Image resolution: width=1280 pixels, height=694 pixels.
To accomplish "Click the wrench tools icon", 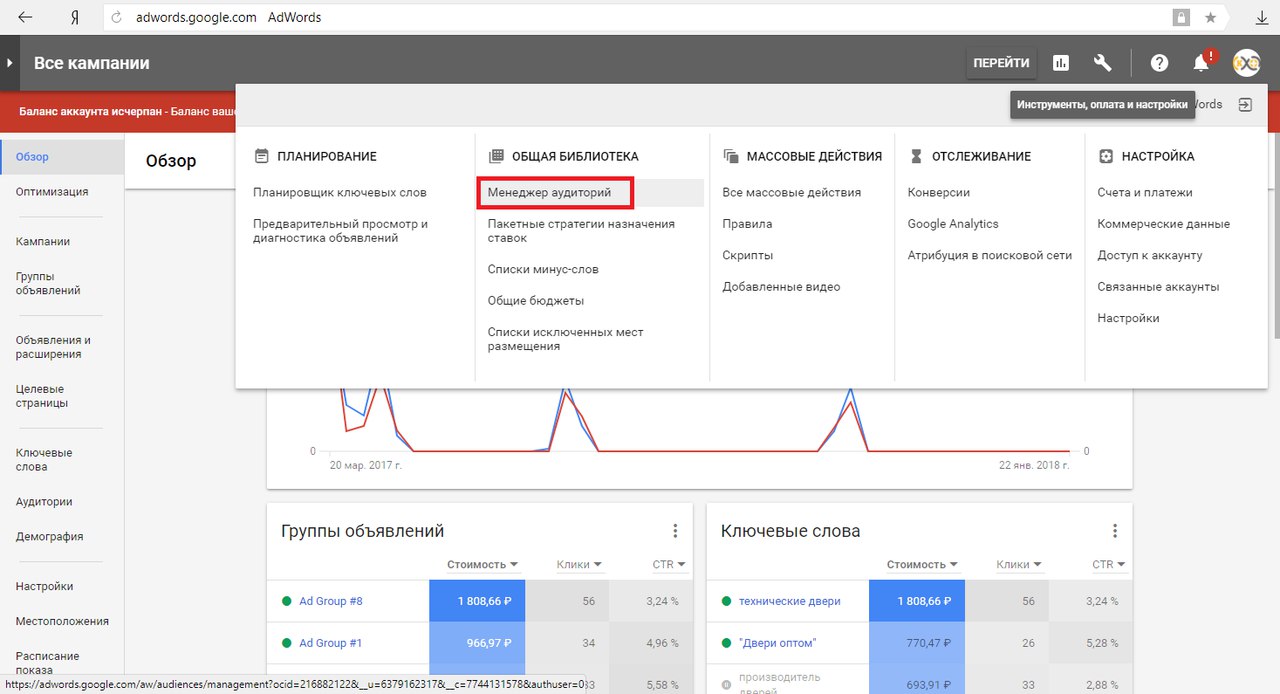I will click(x=1103, y=63).
